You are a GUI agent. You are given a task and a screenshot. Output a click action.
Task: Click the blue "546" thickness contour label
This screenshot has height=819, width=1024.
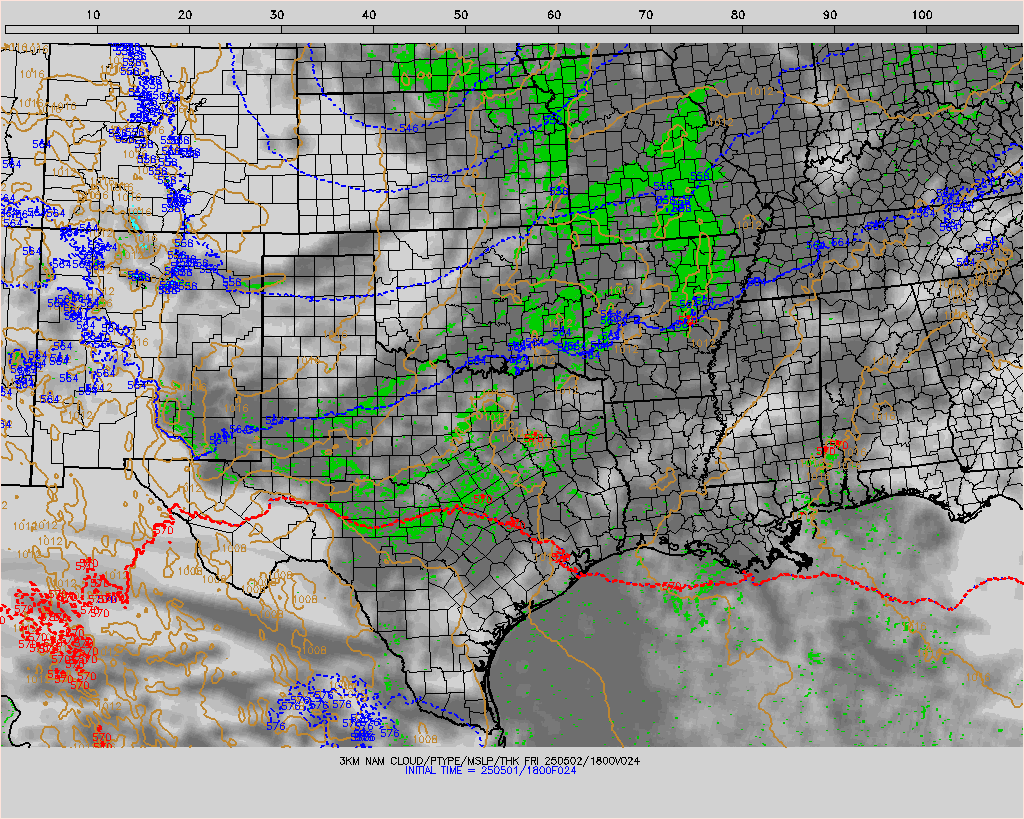click(x=409, y=128)
